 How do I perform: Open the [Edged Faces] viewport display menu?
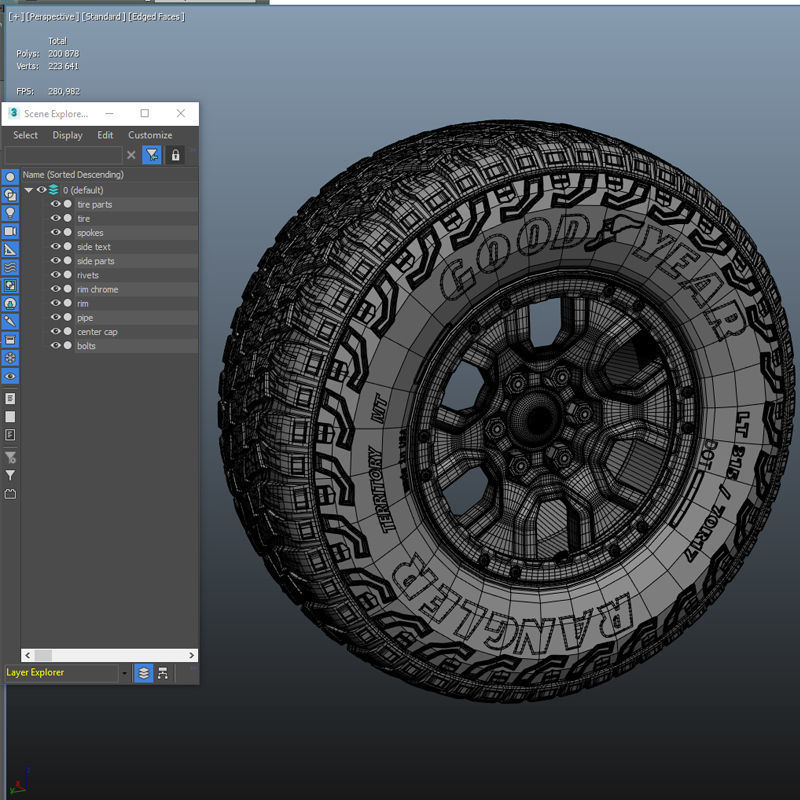tap(156, 17)
